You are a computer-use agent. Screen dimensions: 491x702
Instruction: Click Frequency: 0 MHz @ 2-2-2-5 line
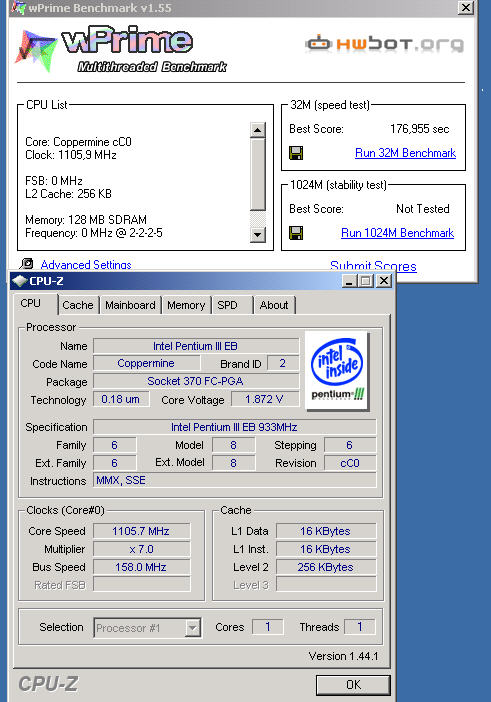coord(94,233)
